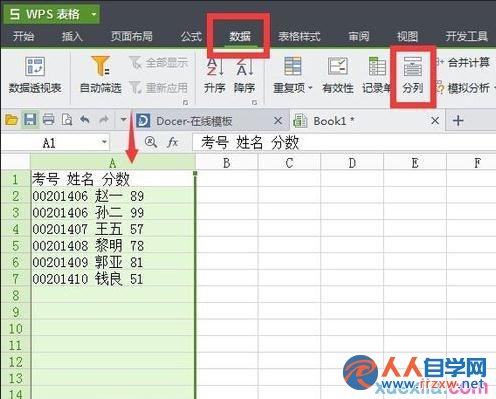Click the open folder icon
Viewport: 496px width, 399px height.
11,120
